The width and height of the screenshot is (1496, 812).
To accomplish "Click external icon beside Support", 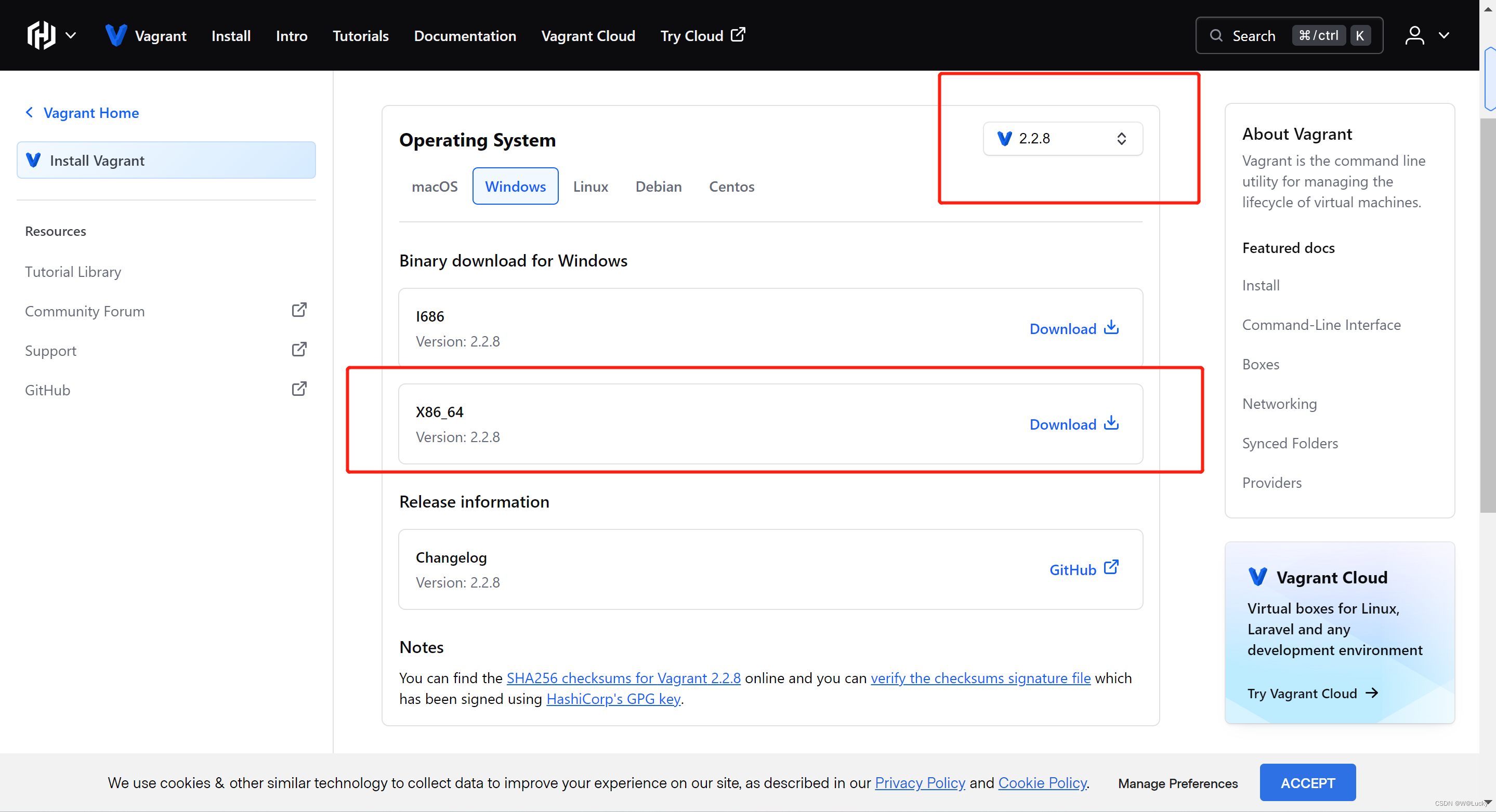I will pyautogui.click(x=299, y=350).
